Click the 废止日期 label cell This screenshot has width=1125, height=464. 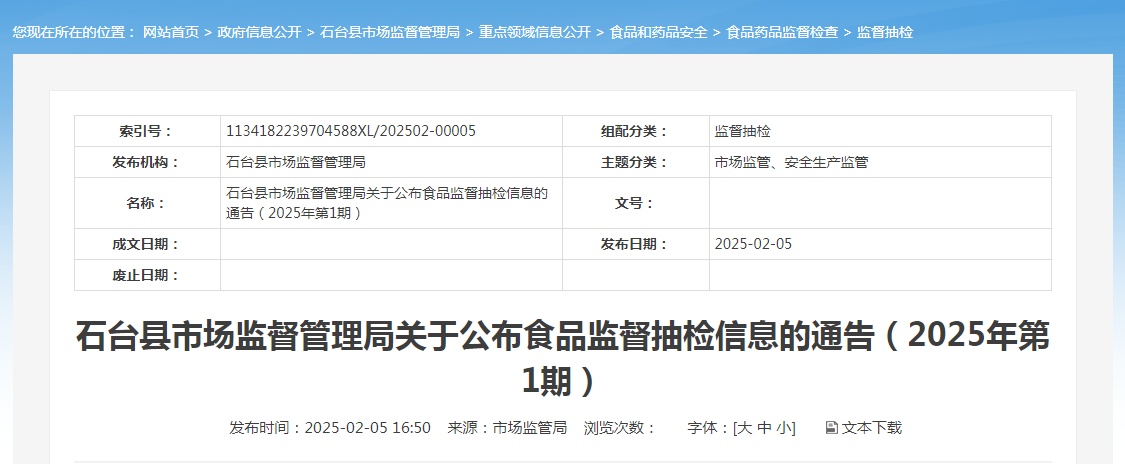tap(147, 275)
